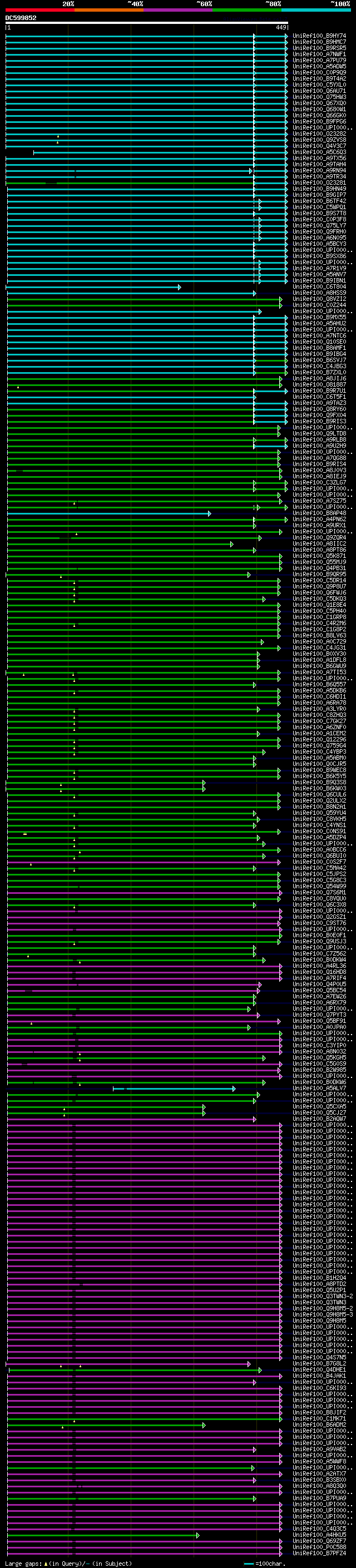Screen dimensions: 356x1568
Task: Click the UniRef100_Q75HW3 label
Action: point(319,97)
